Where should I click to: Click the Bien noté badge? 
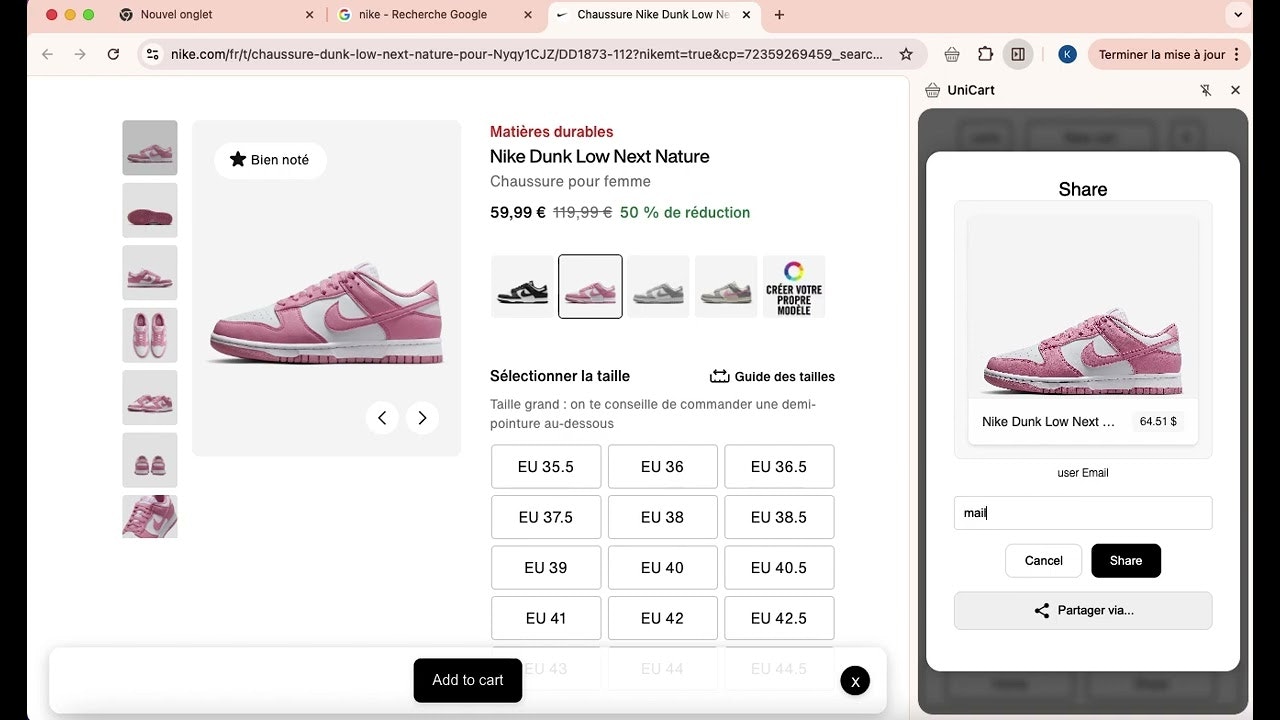click(x=270, y=160)
